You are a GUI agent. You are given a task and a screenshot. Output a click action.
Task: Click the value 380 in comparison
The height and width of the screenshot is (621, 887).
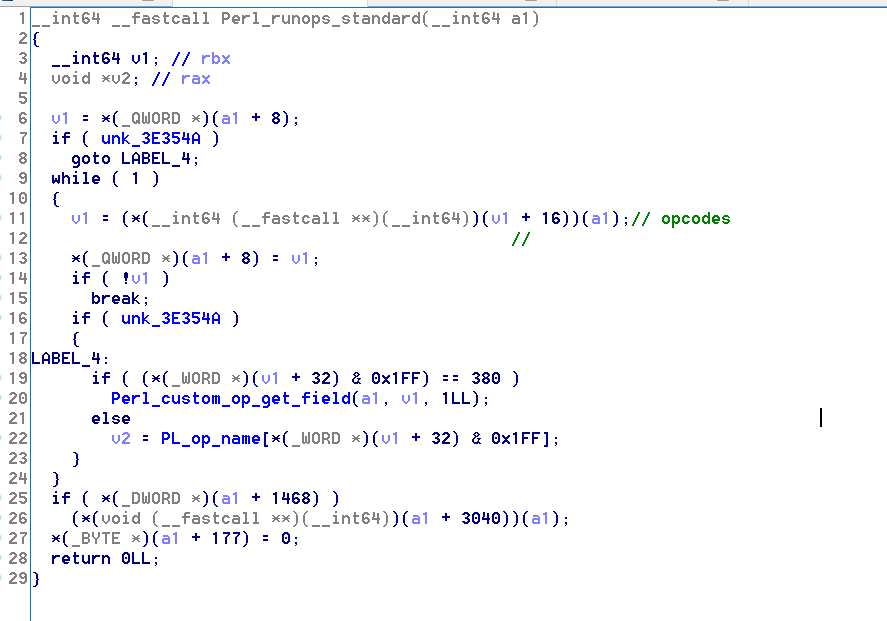485,378
